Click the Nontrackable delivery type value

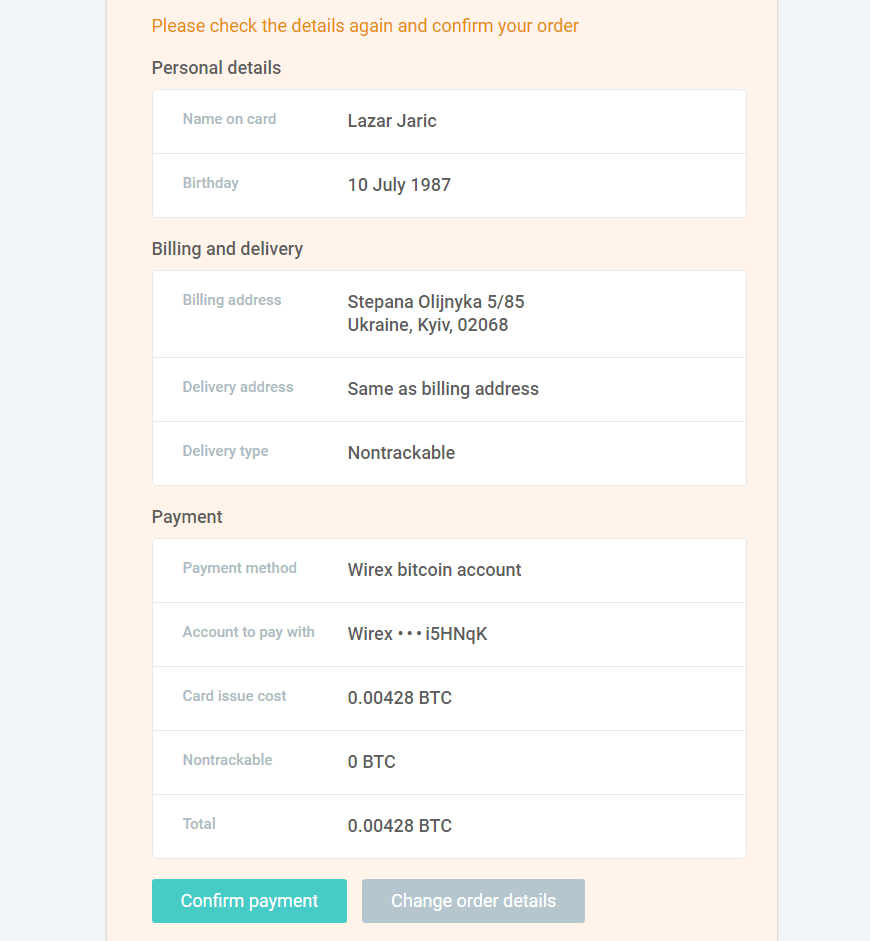tap(401, 452)
